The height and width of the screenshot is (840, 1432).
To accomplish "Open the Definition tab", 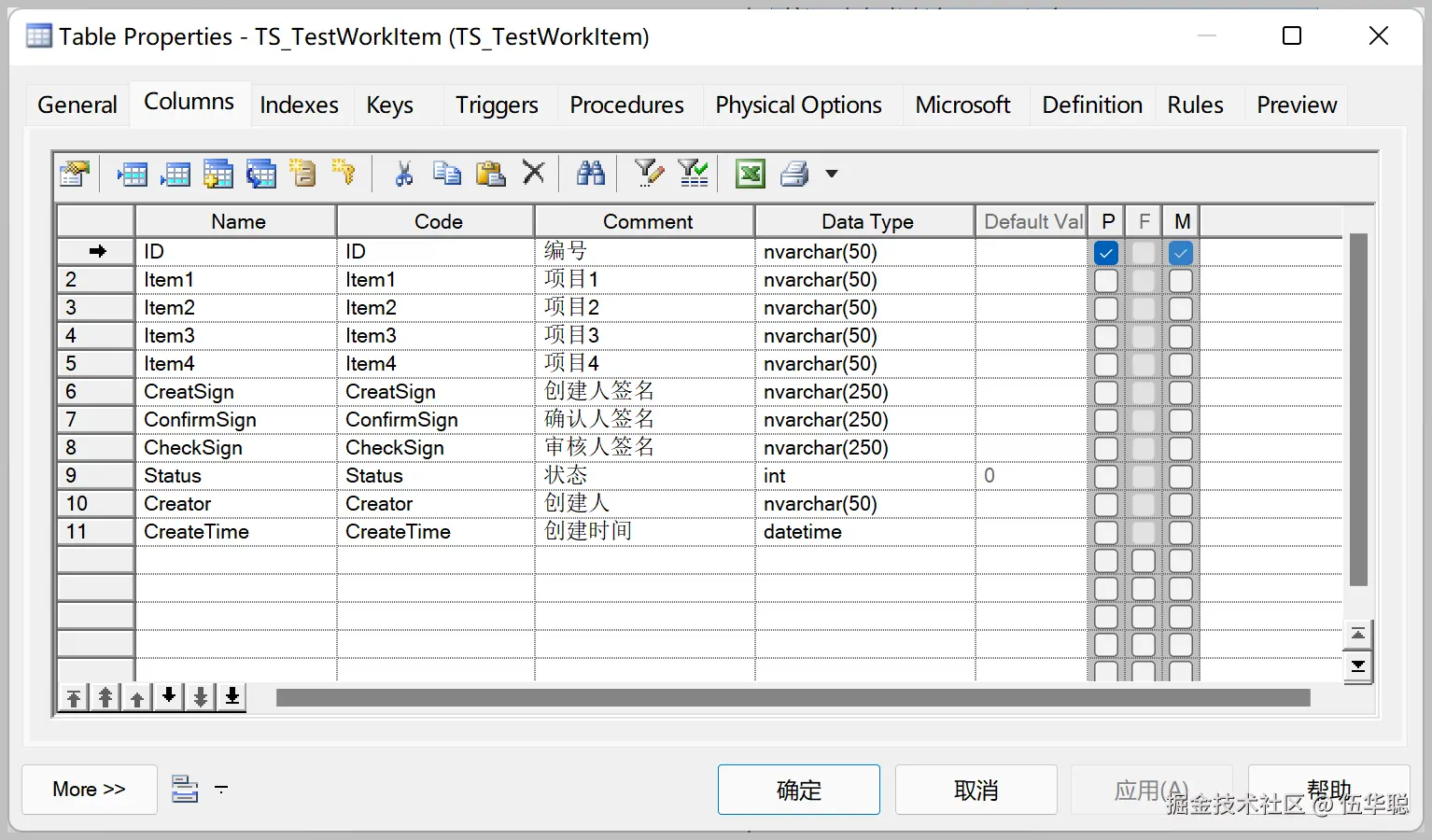I will (x=1092, y=105).
